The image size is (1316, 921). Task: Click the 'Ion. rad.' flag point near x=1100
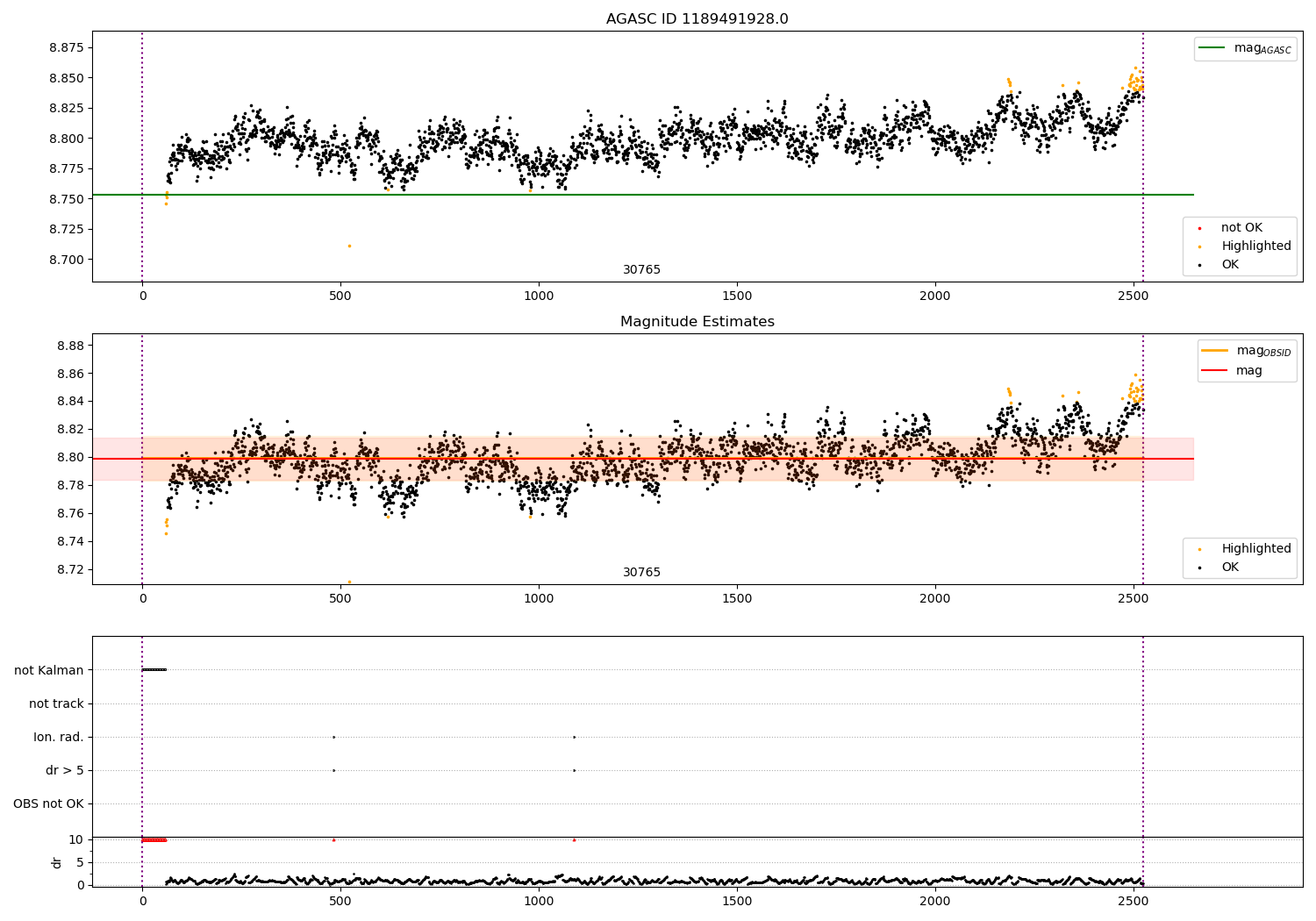tap(574, 737)
